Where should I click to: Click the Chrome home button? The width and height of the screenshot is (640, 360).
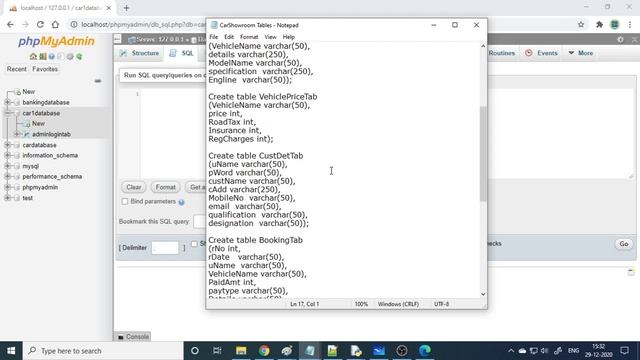[x=55, y=24]
